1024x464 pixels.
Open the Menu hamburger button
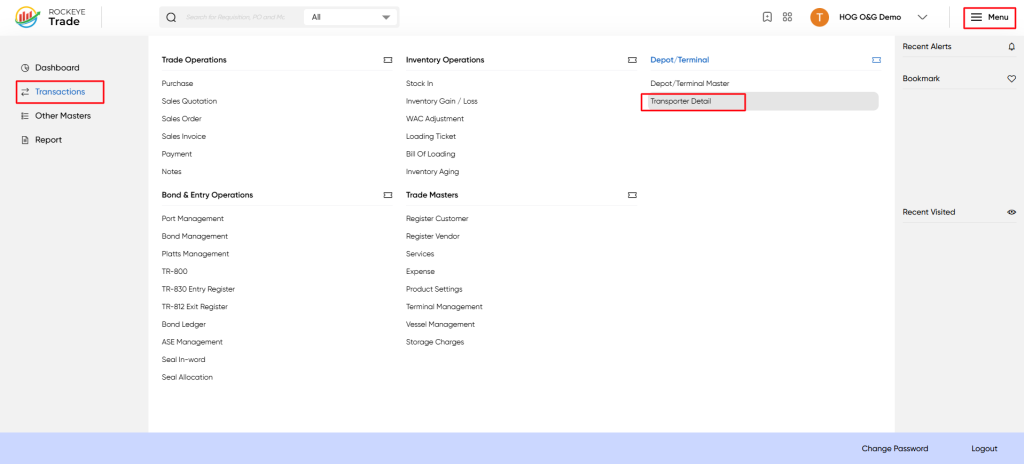pyautogui.click(x=989, y=17)
